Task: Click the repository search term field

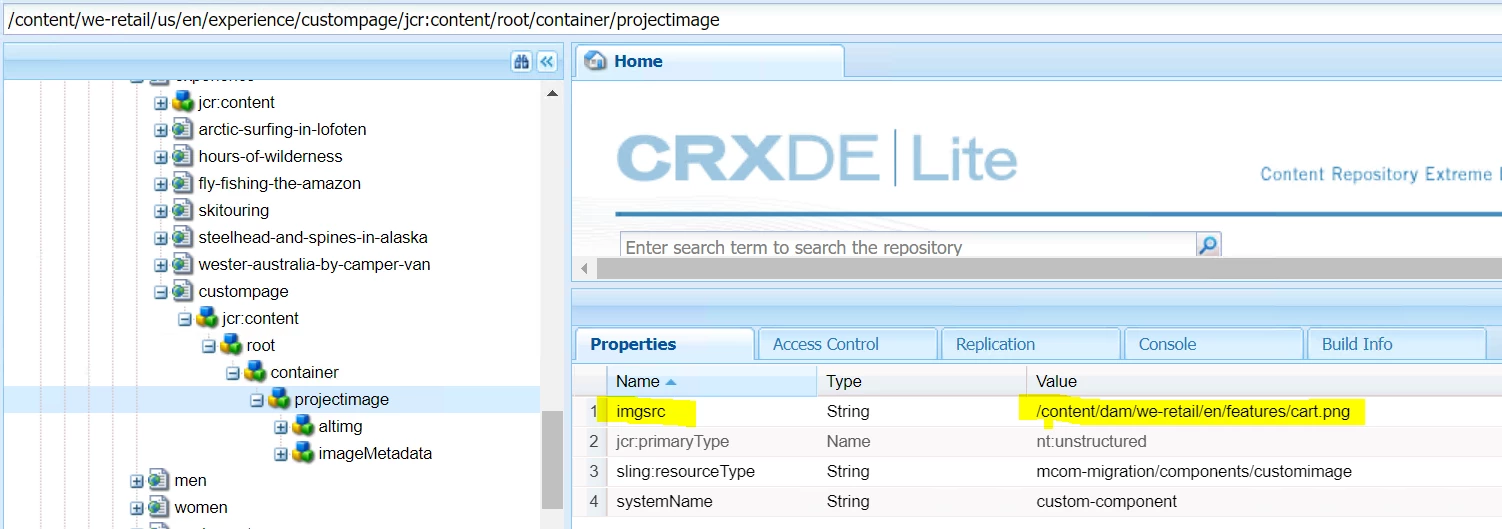Action: (908, 246)
